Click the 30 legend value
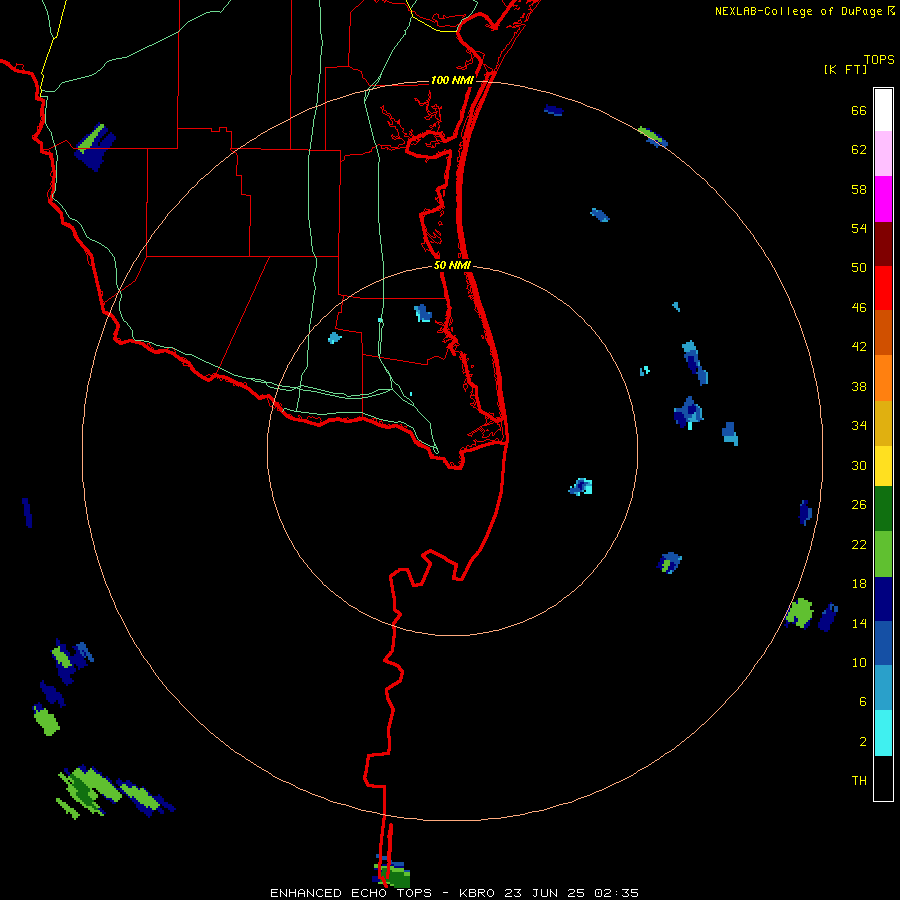 [859, 465]
